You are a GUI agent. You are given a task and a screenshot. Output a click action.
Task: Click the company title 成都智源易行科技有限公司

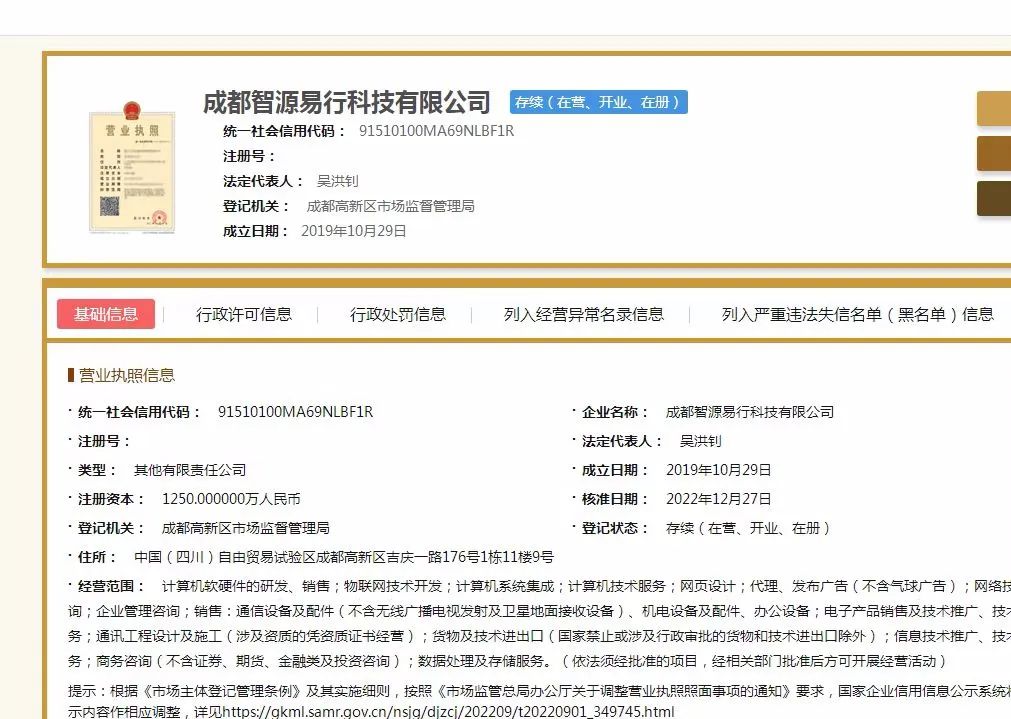(347, 102)
